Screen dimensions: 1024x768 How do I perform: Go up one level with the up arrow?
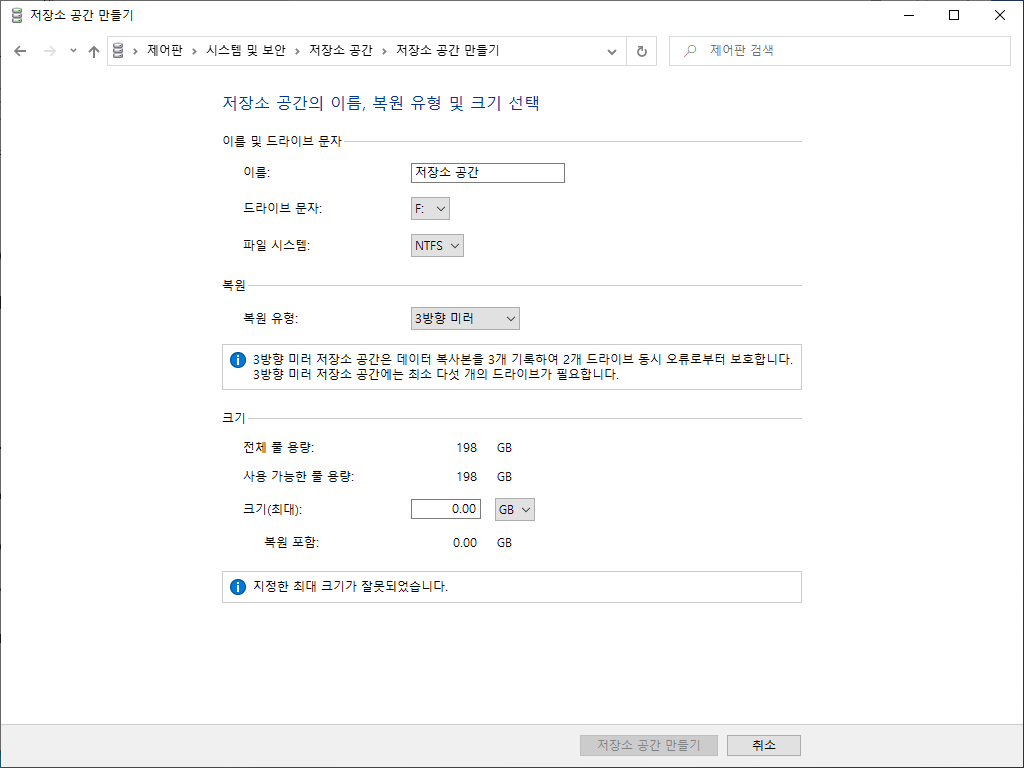94,51
